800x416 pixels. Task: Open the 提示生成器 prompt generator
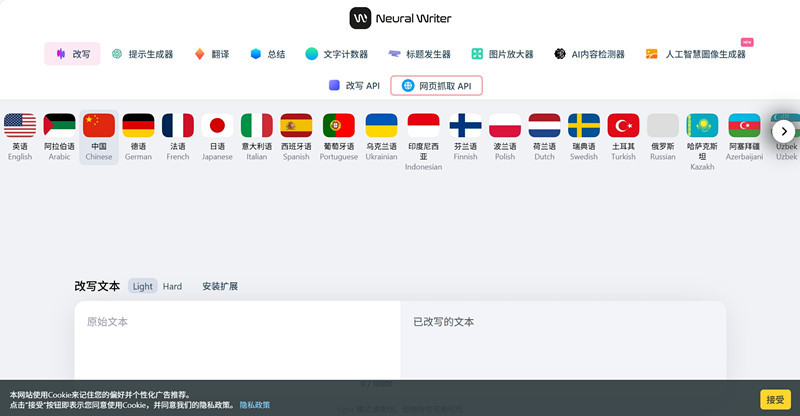point(142,54)
